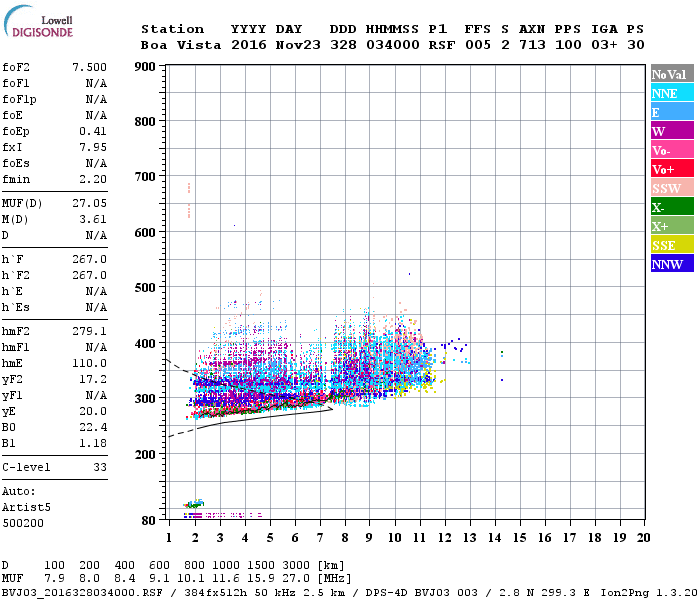Click the D 3000 km table value
700x600 pixels.
[296, 566]
